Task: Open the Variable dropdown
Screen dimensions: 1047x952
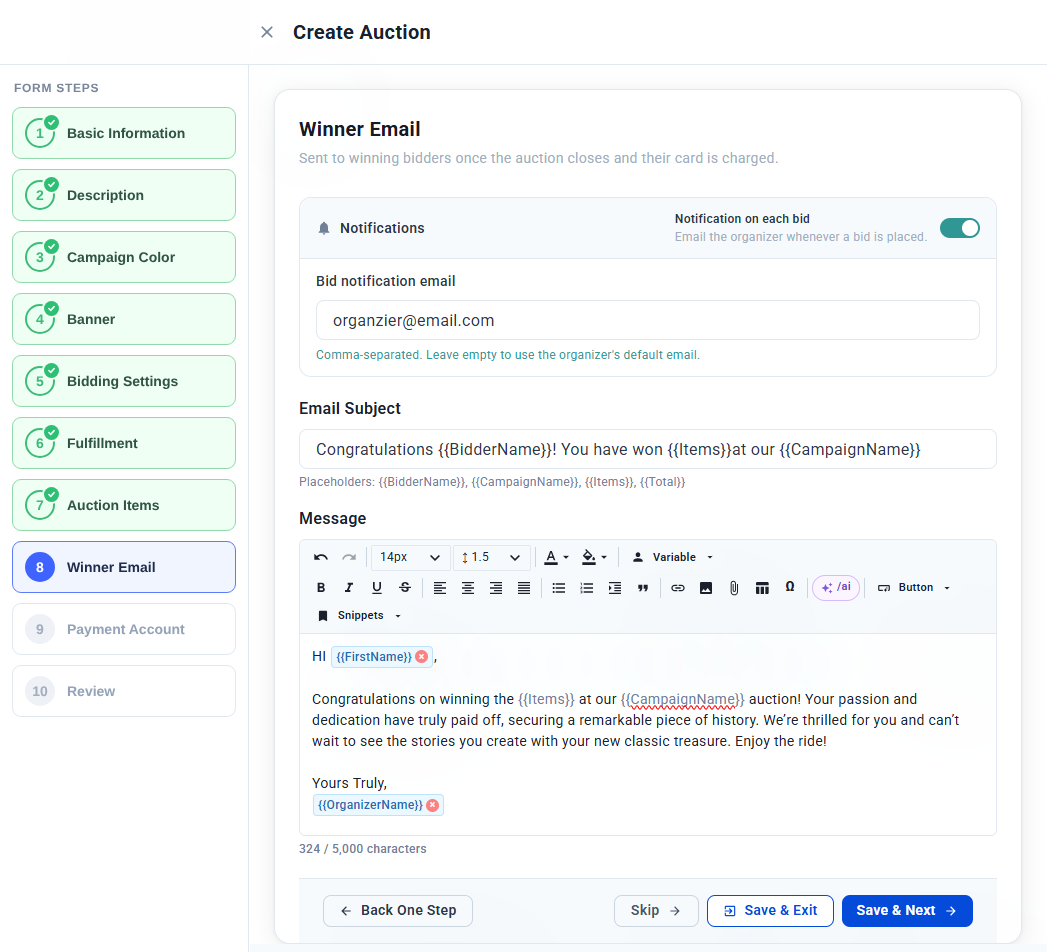Action: (672, 557)
